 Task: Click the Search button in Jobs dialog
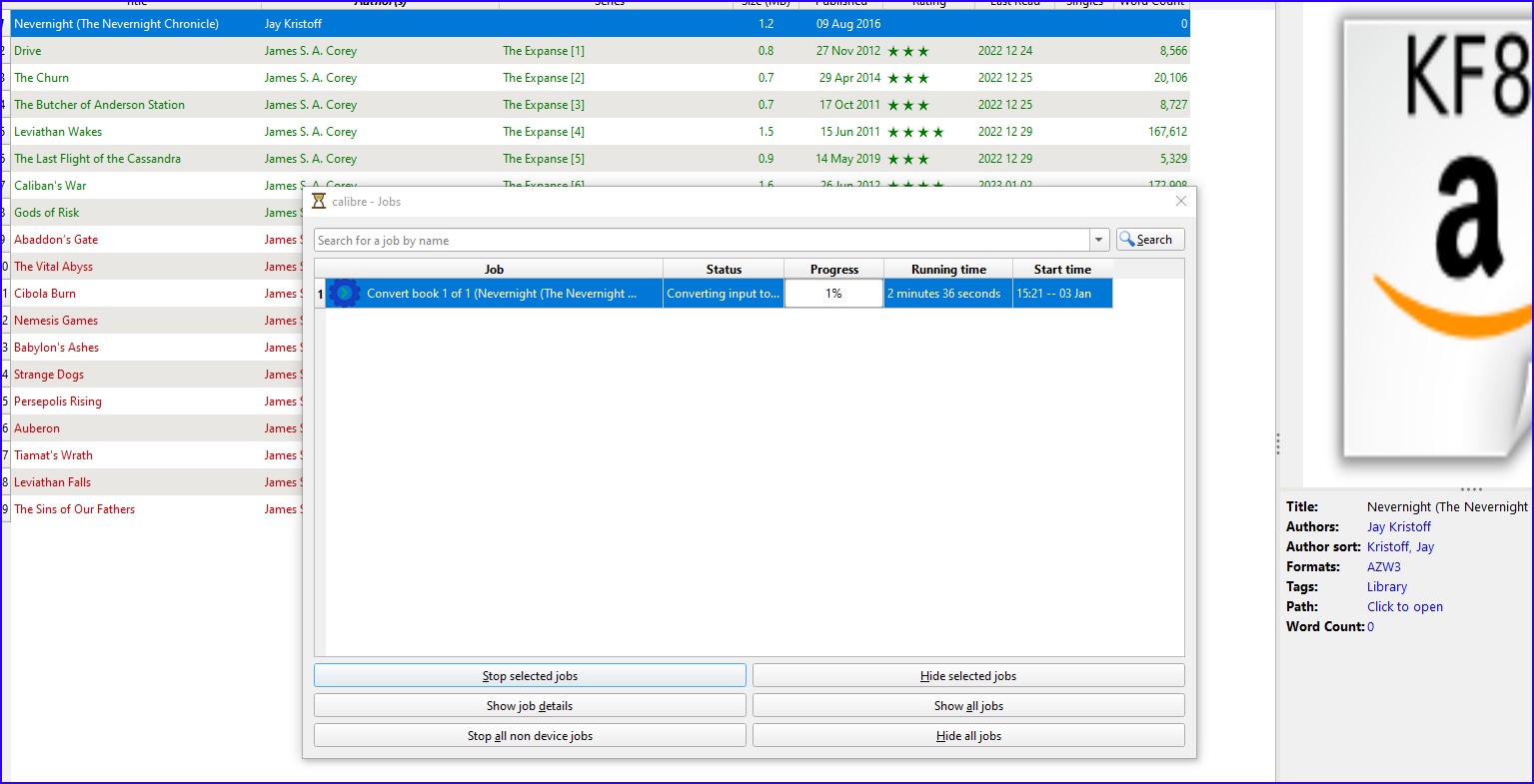pyautogui.click(x=1150, y=240)
